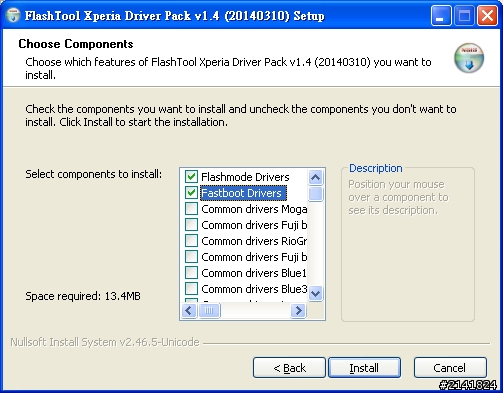Screen dimensions: 503x393
Task: Select the Flashmode Drivers list entry text
Action: point(245,177)
